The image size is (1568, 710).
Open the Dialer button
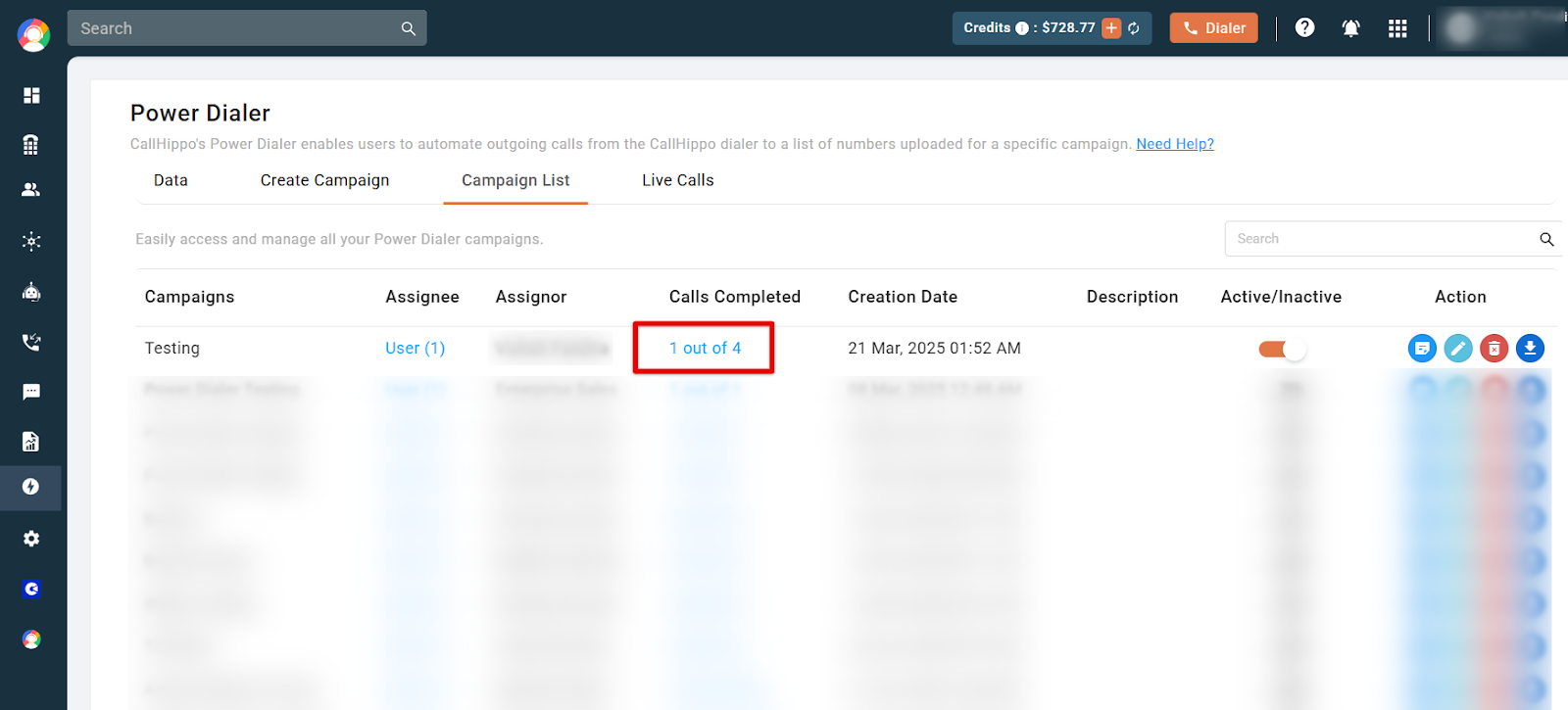(1213, 27)
